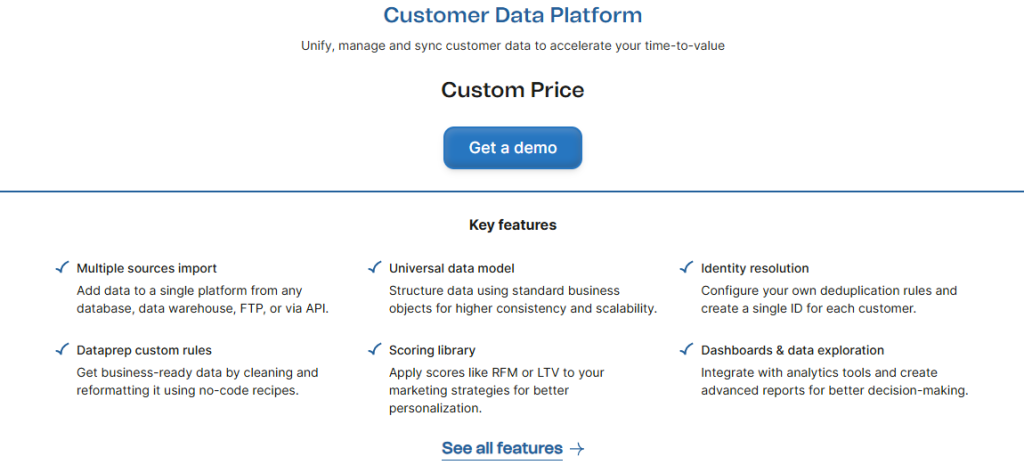
Task: Click the tagline starting 'Unify, manage and sync'
Action: coord(513,46)
